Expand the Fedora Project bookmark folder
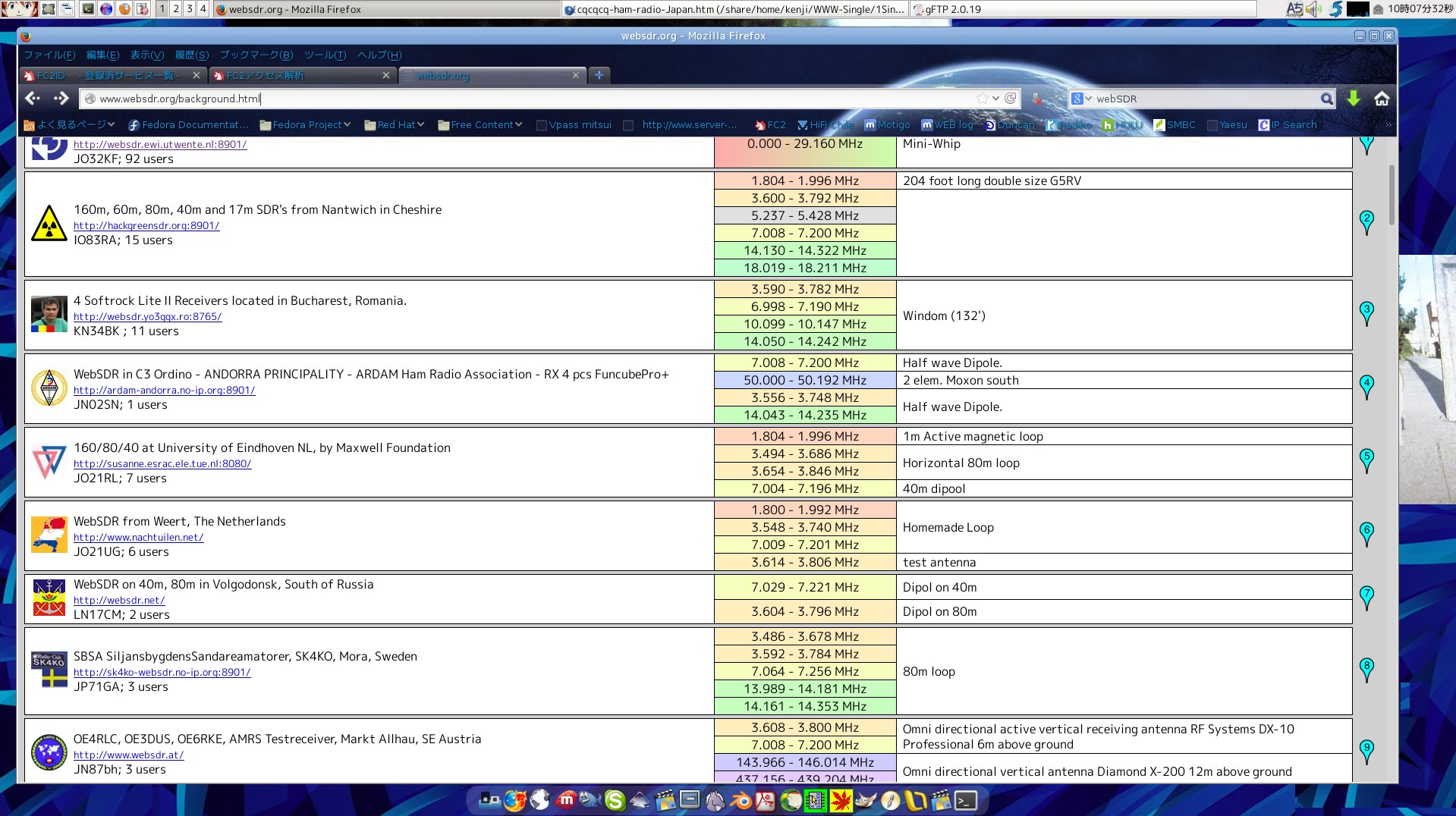1456x816 pixels. click(x=306, y=125)
